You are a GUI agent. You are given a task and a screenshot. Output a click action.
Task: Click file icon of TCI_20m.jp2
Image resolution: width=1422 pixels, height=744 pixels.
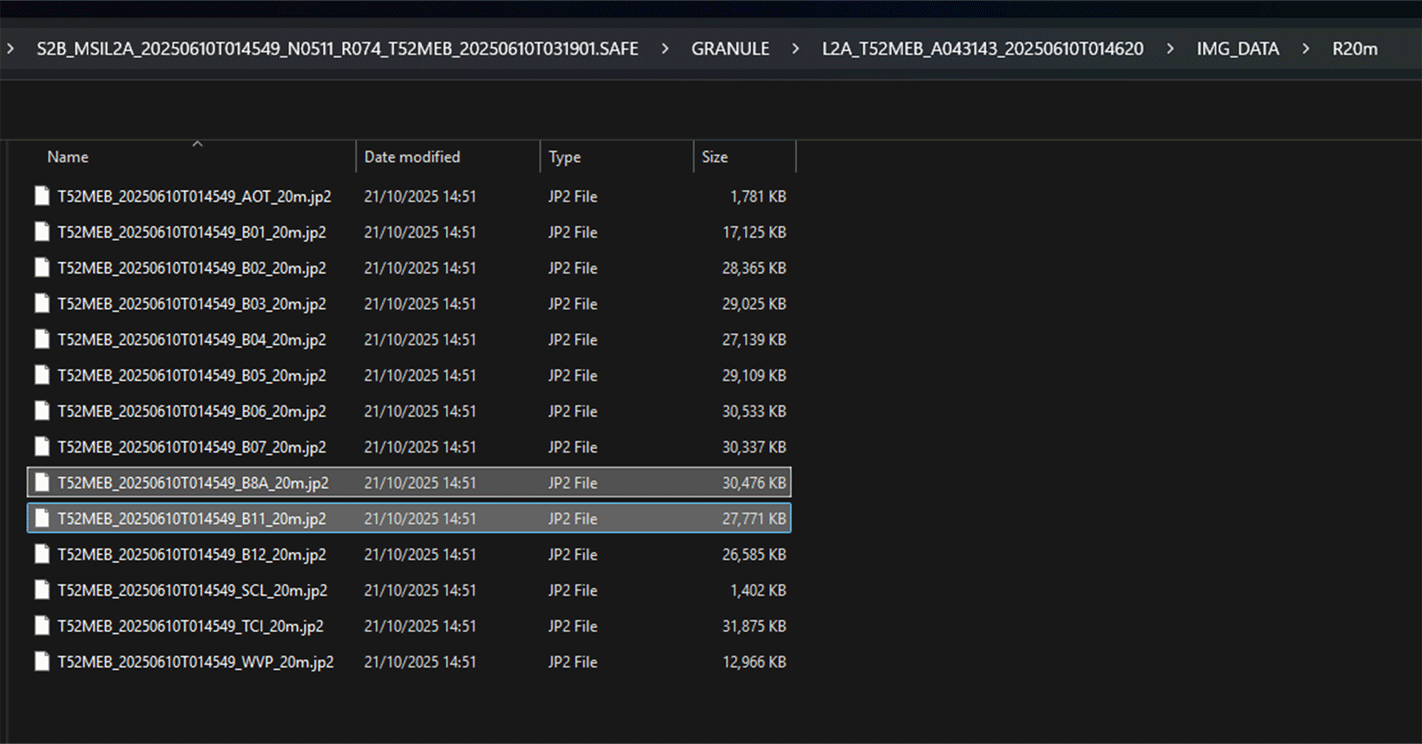(x=42, y=627)
